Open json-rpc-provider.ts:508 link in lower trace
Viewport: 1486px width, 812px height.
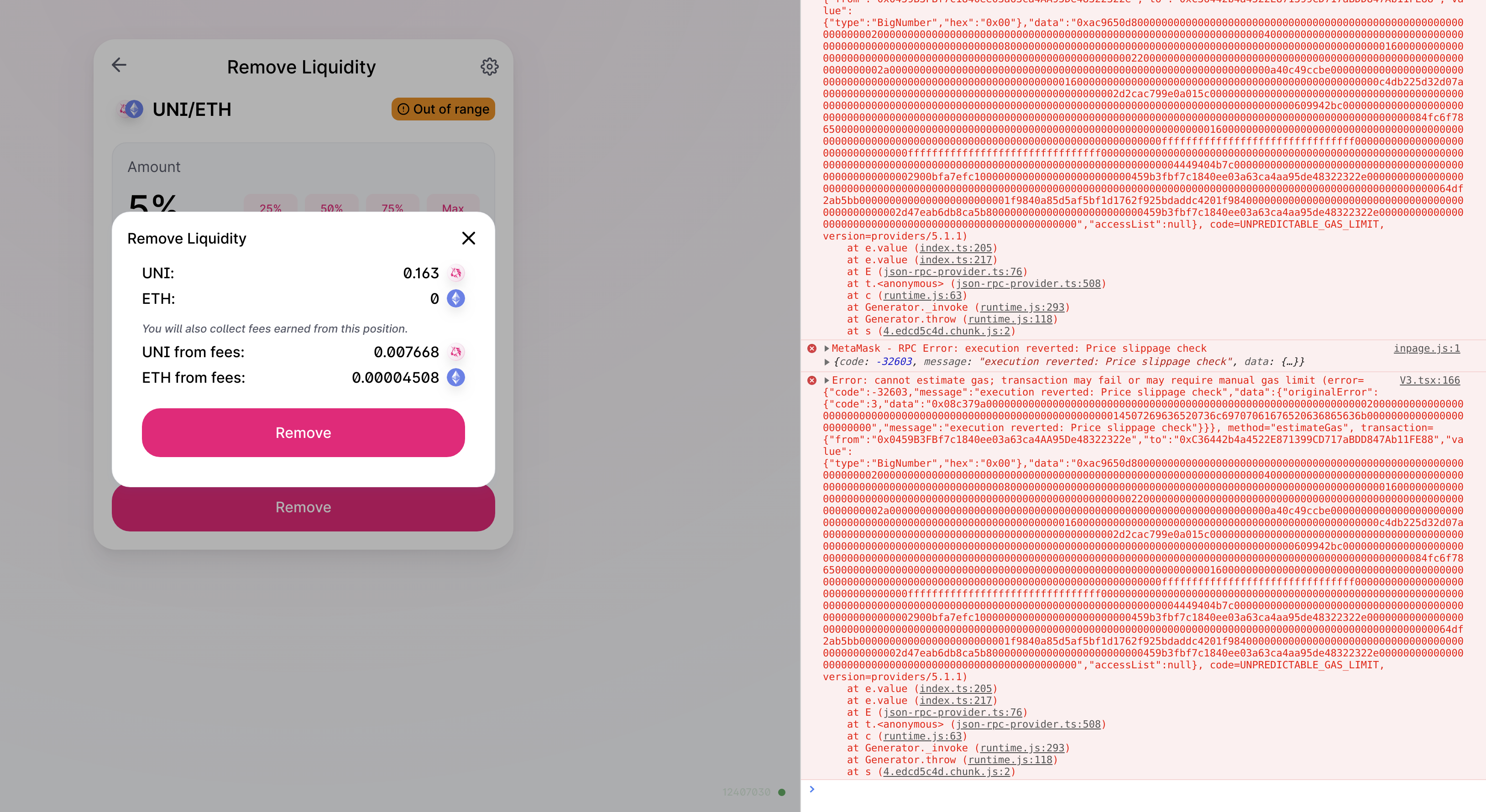tap(1028, 724)
